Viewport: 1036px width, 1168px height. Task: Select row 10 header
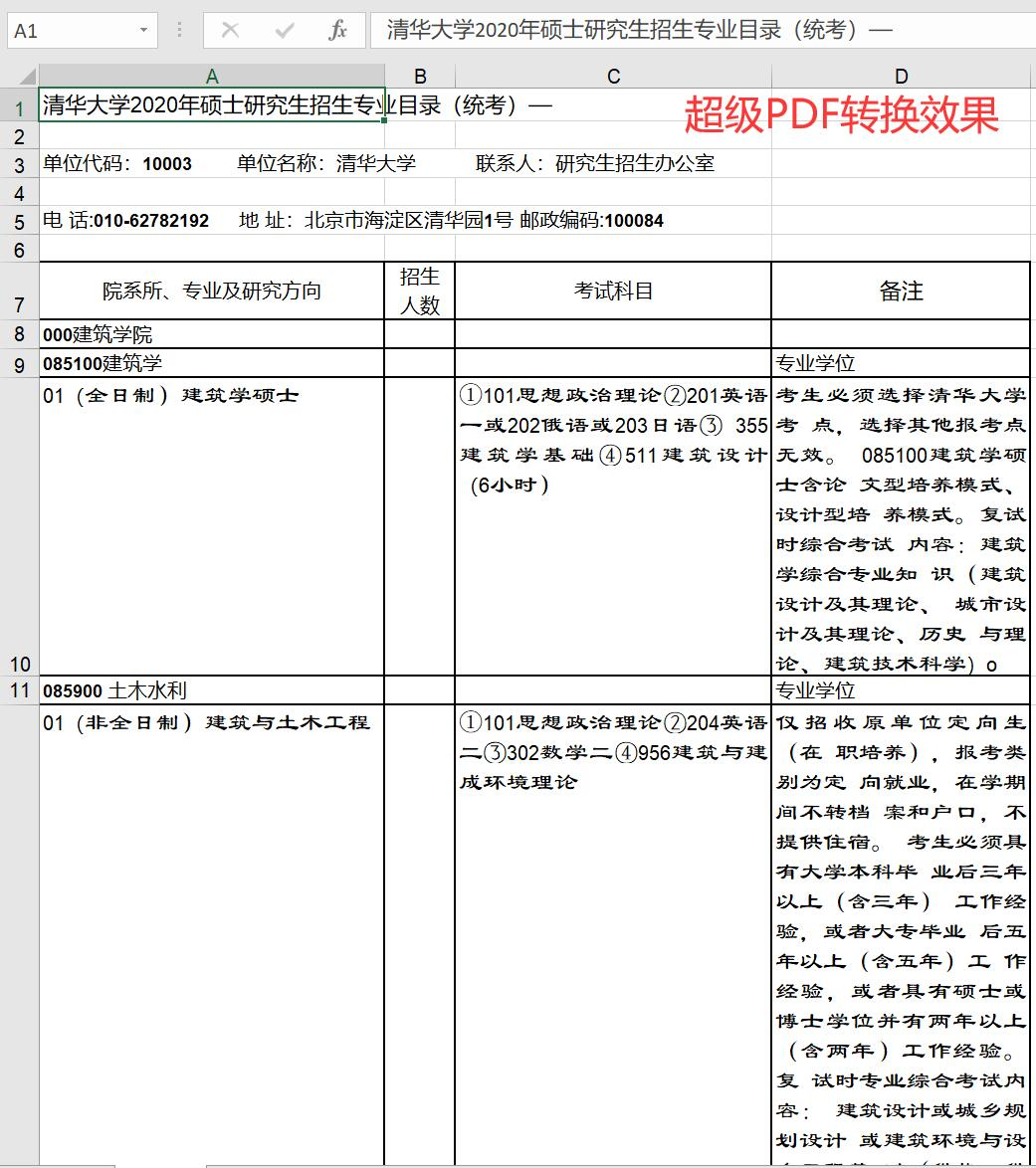(x=19, y=526)
